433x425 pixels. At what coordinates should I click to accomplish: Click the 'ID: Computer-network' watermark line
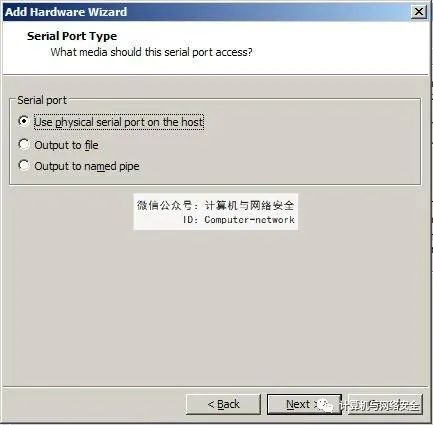point(239,220)
